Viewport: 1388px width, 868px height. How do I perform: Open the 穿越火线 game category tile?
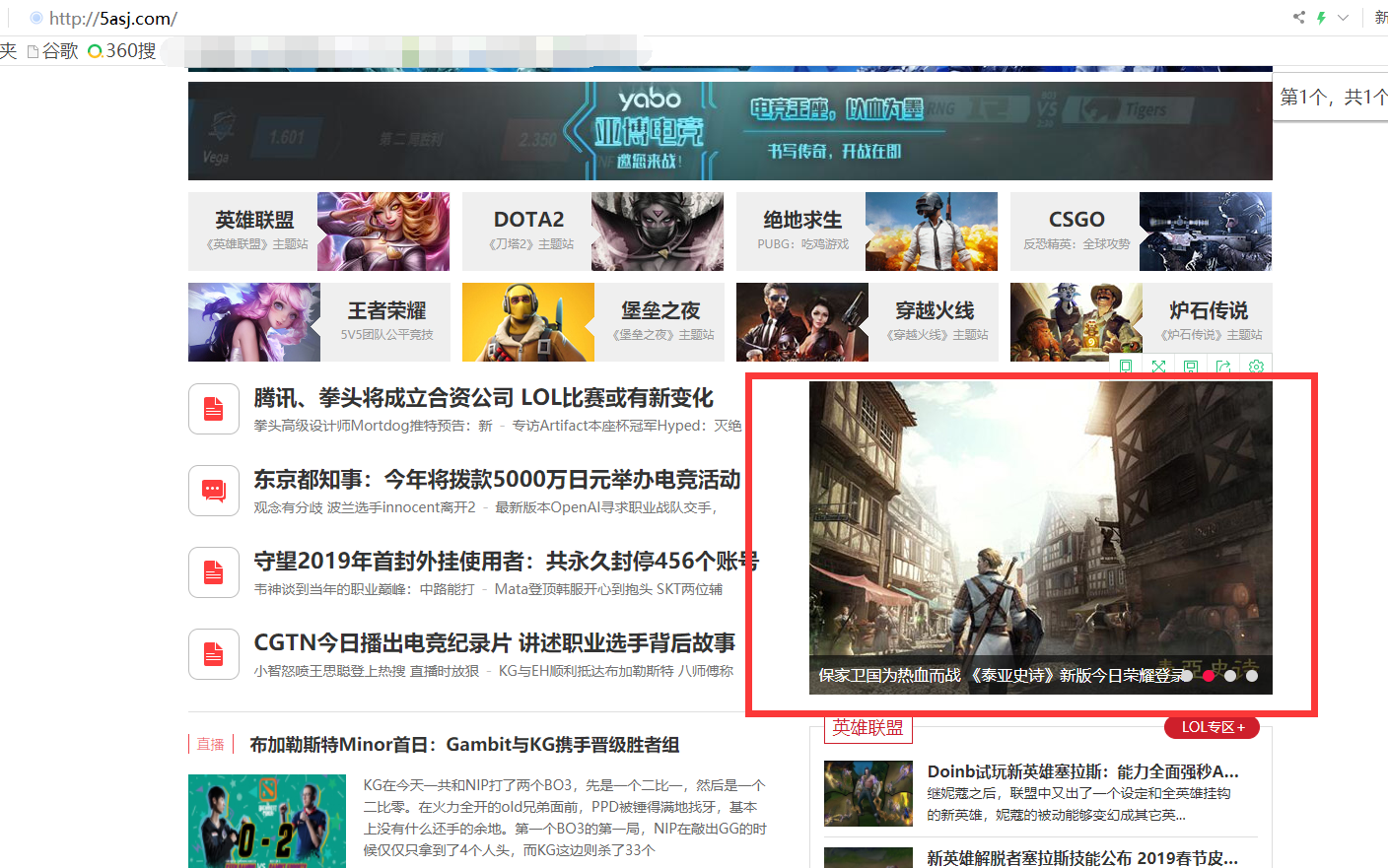(x=867, y=322)
